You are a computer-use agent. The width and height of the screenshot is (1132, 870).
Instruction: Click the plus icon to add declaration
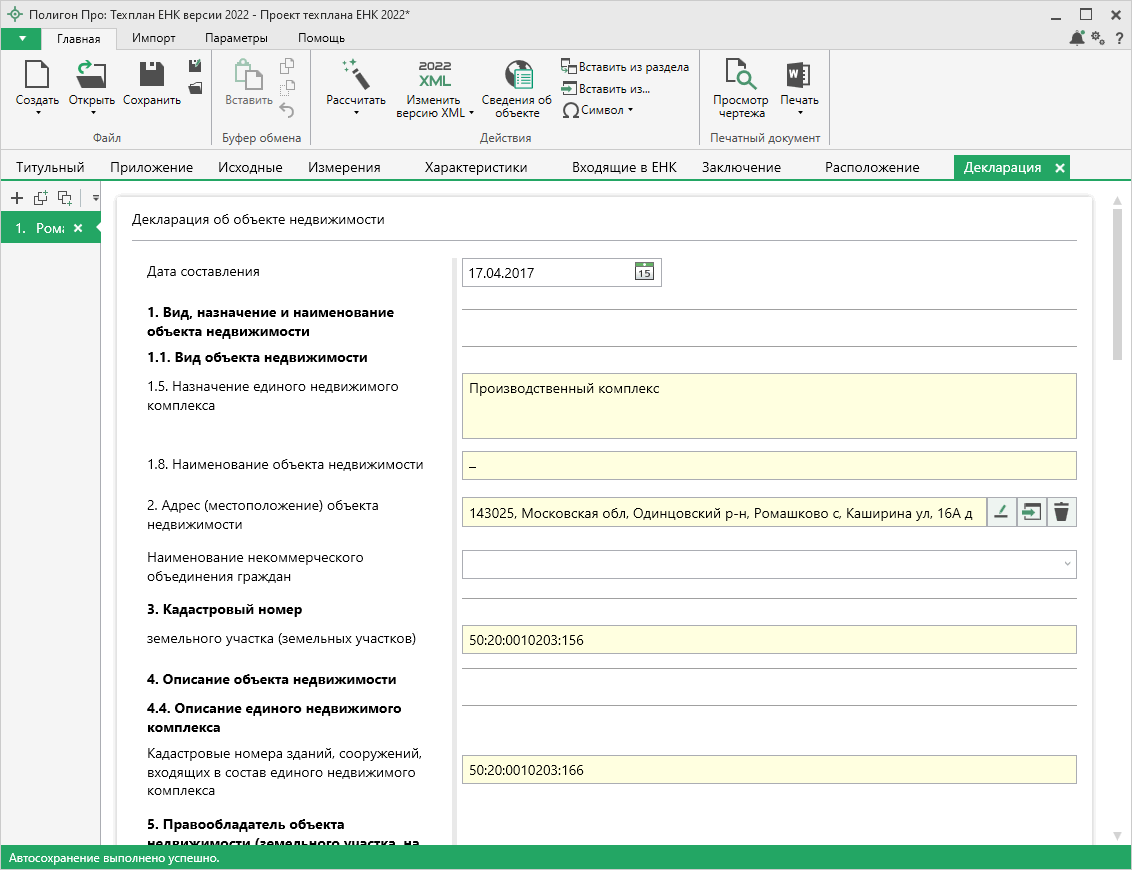[x=17, y=198]
